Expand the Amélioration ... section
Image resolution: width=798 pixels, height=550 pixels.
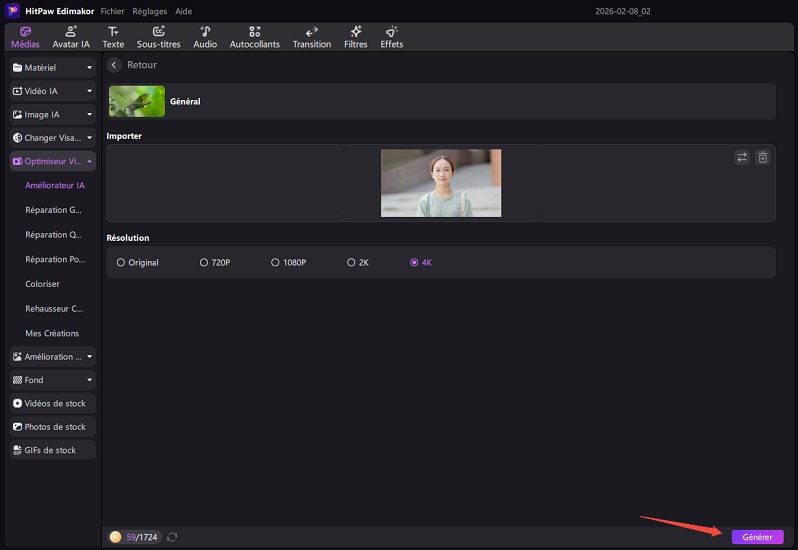tap(53, 357)
